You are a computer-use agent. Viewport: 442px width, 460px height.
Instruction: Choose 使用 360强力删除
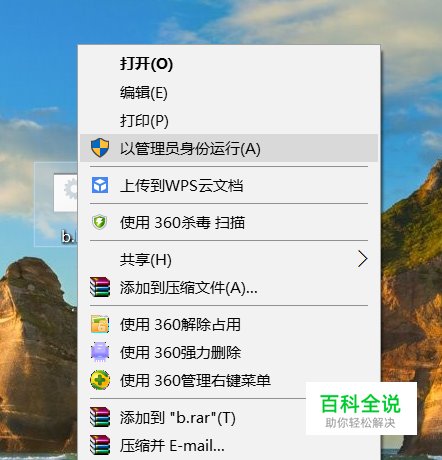coord(229,352)
